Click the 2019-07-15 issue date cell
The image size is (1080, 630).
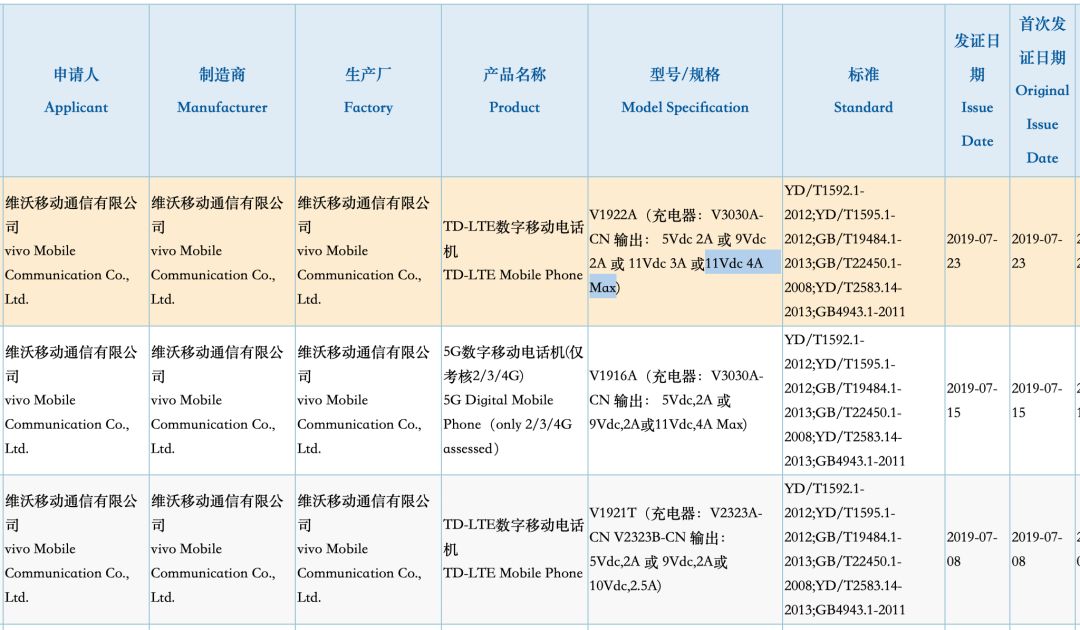(x=977, y=400)
